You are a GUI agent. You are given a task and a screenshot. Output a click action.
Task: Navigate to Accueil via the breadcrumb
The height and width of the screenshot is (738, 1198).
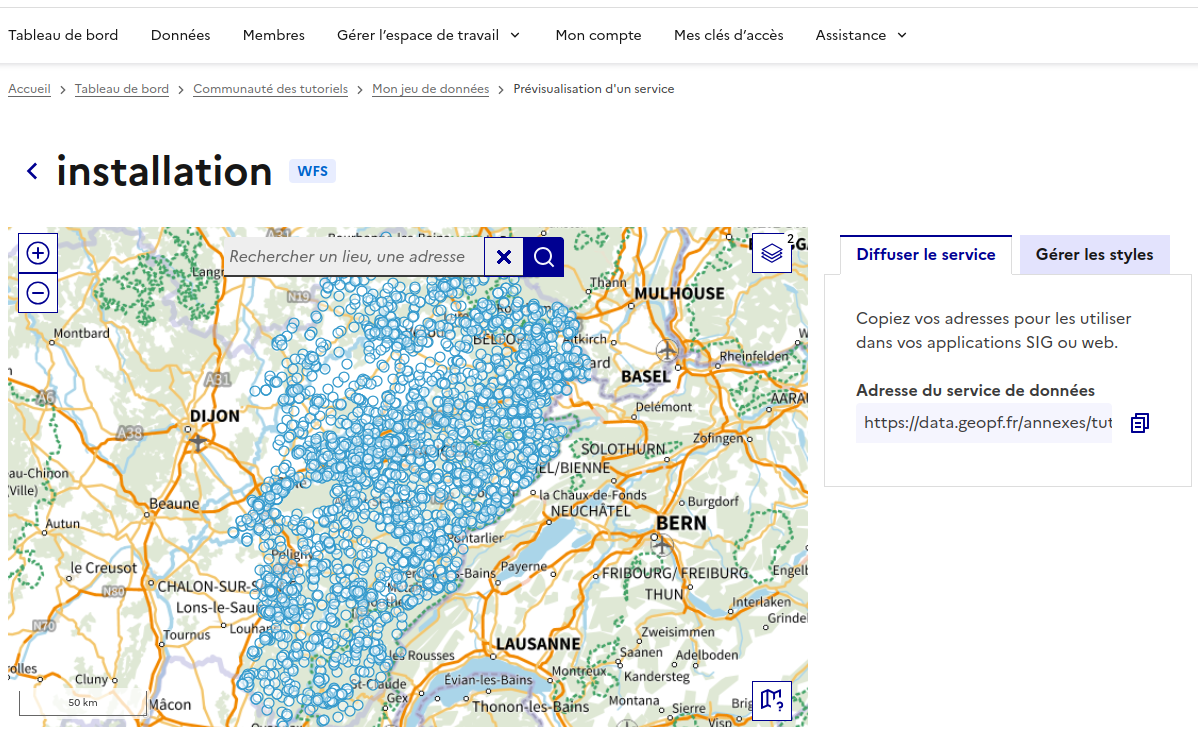click(x=29, y=88)
